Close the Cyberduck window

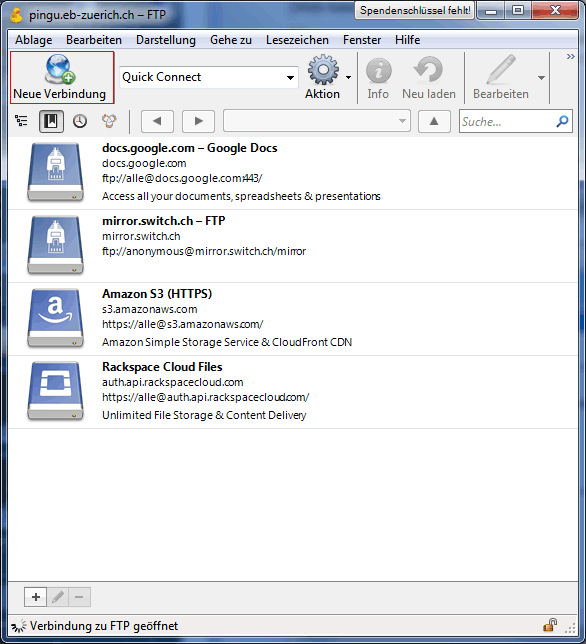click(x=555, y=11)
